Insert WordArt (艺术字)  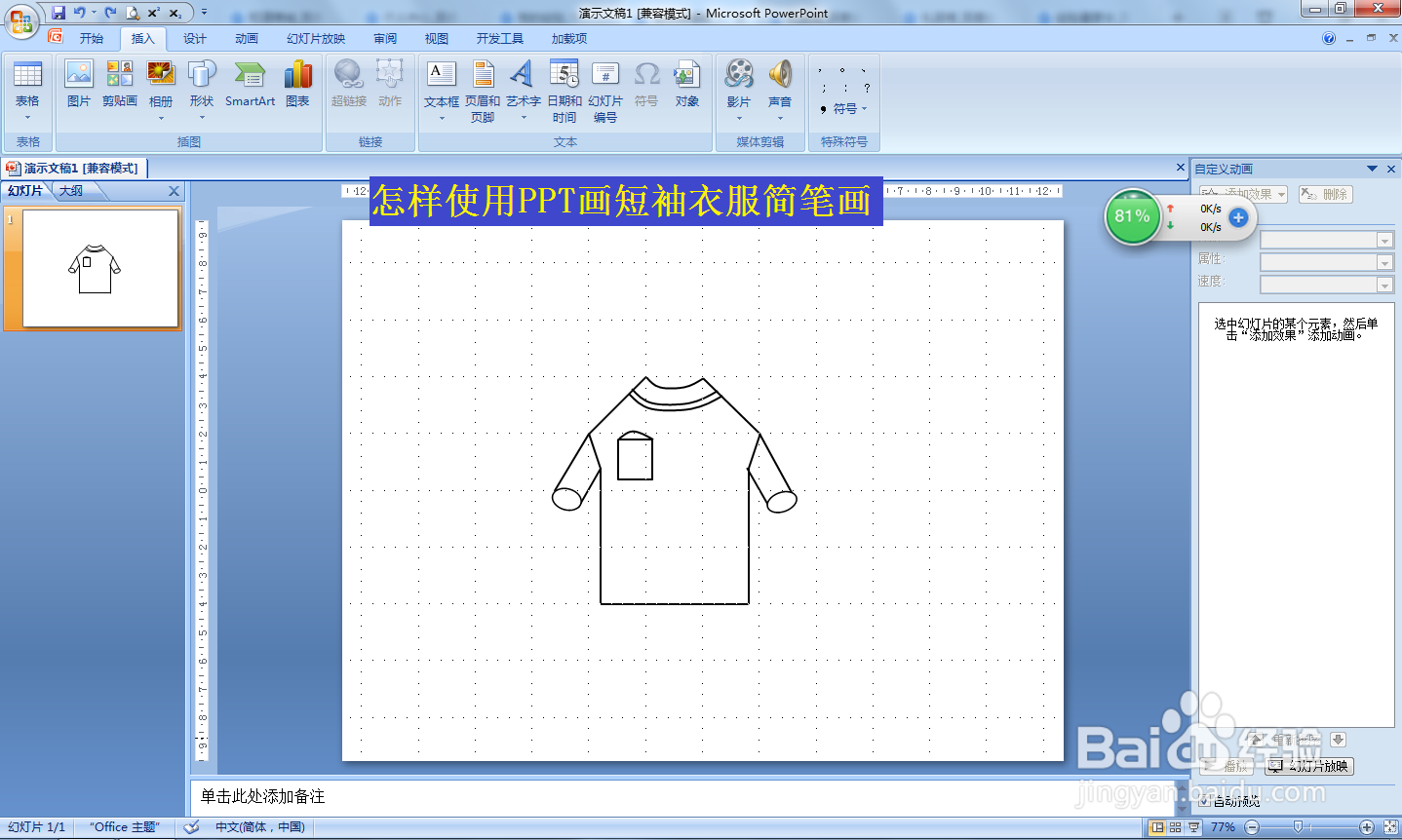coord(522,88)
